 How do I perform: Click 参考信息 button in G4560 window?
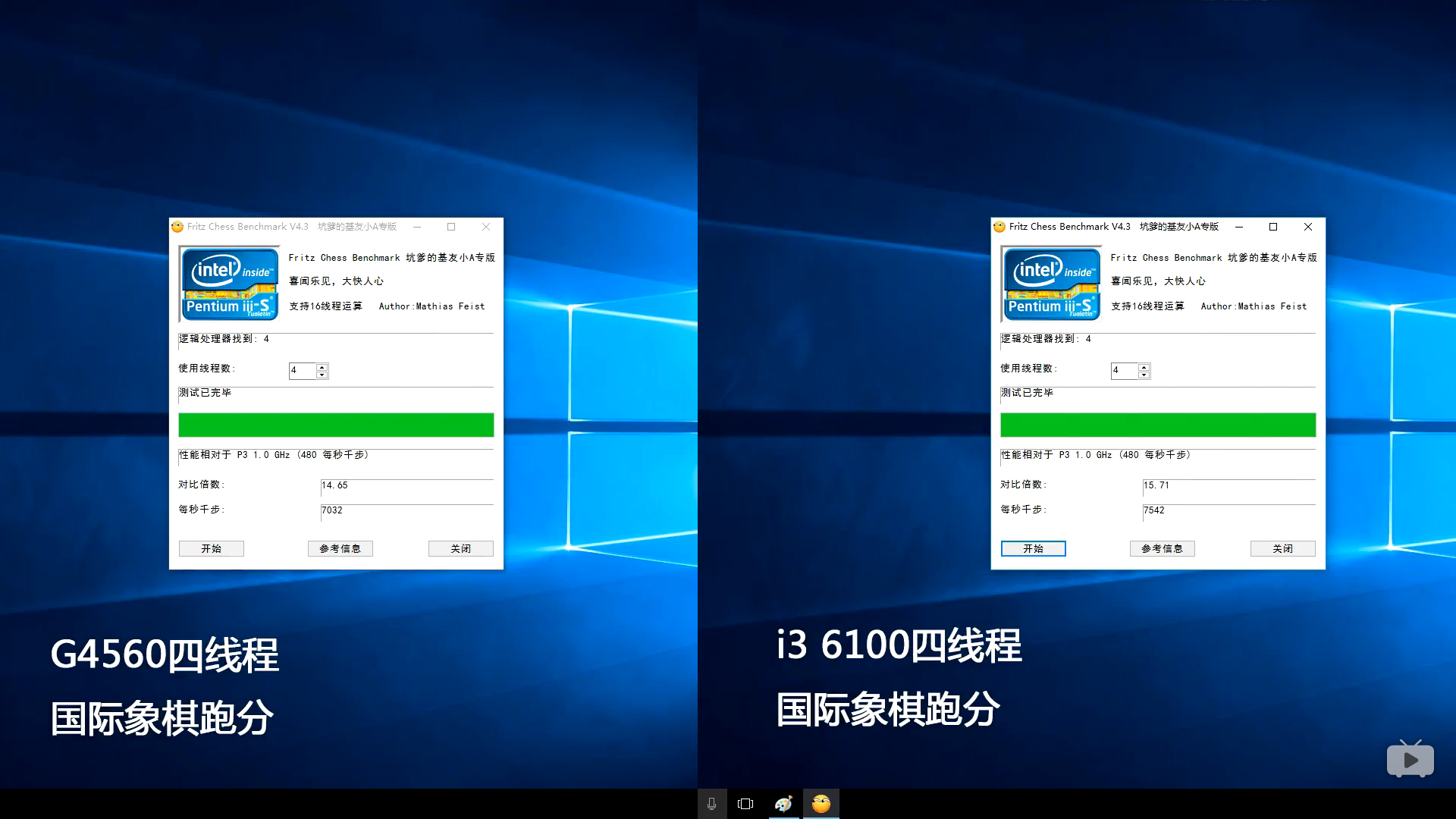pos(340,548)
